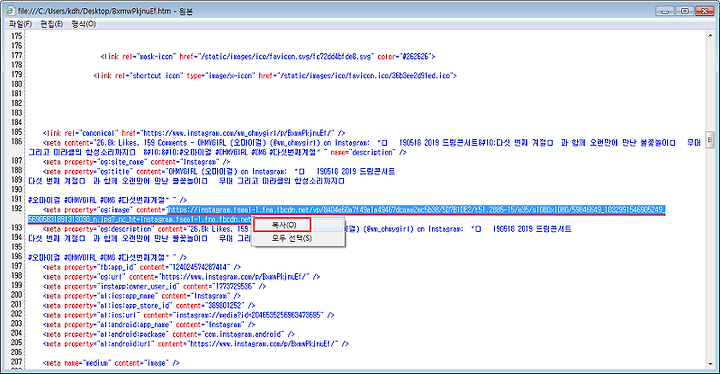Click the og:description meta line
This screenshot has height=374, width=720.
(x=307, y=229)
